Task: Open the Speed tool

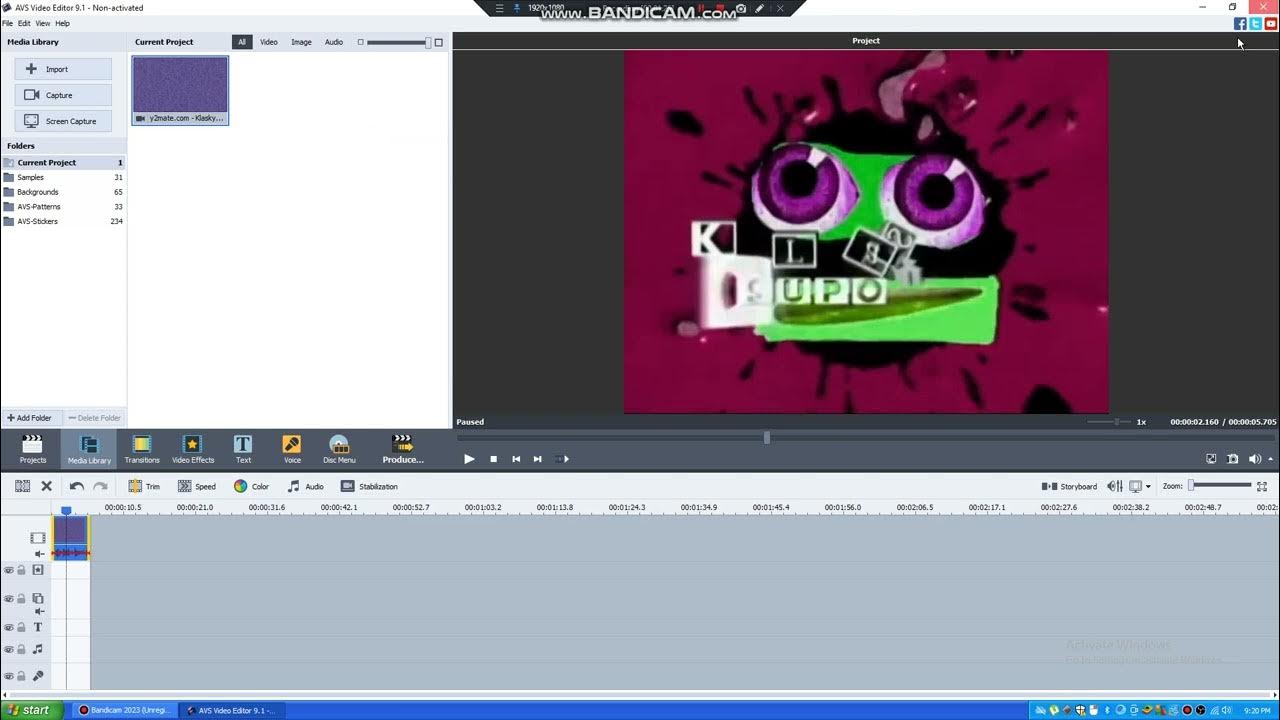Action: point(196,486)
